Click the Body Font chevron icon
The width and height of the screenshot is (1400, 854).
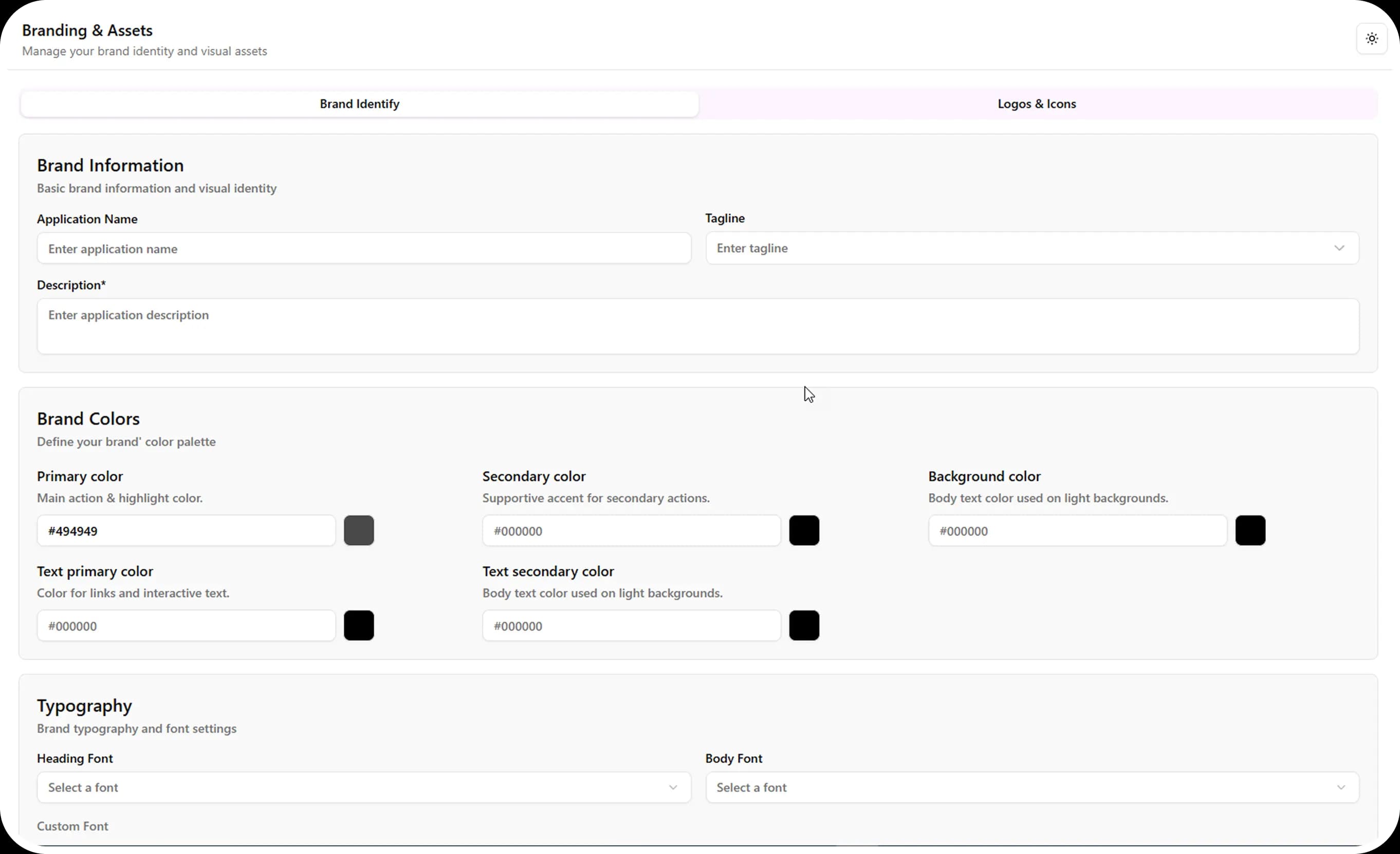[1340, 787]
